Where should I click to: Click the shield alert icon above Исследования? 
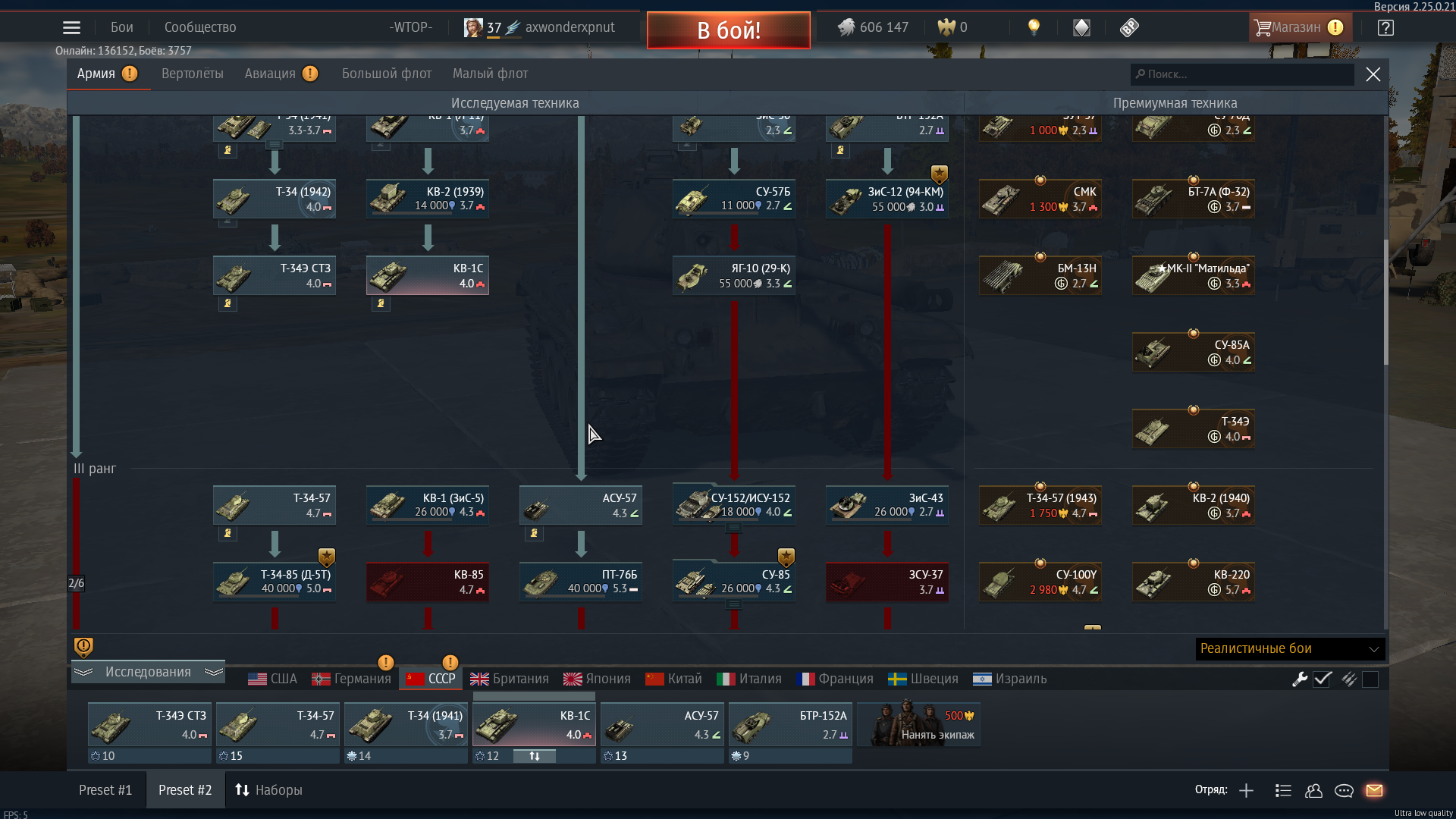click(x=83, y=647)
